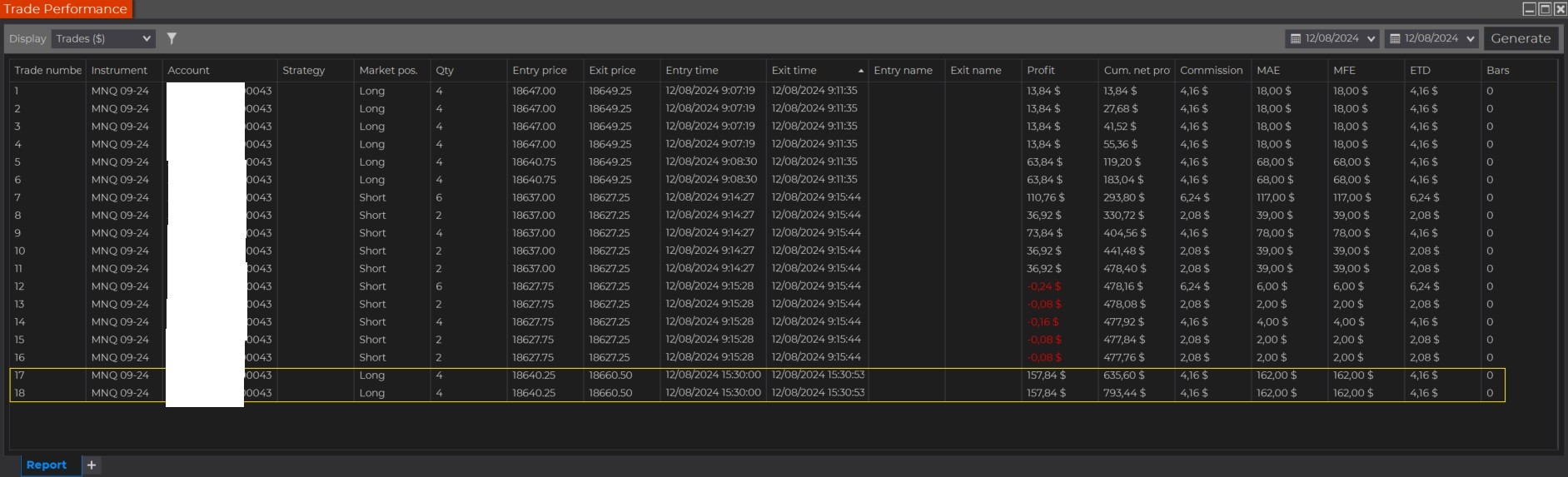Select trade number 17 row cell
The image size is (1568, 477).
(47, 375)
